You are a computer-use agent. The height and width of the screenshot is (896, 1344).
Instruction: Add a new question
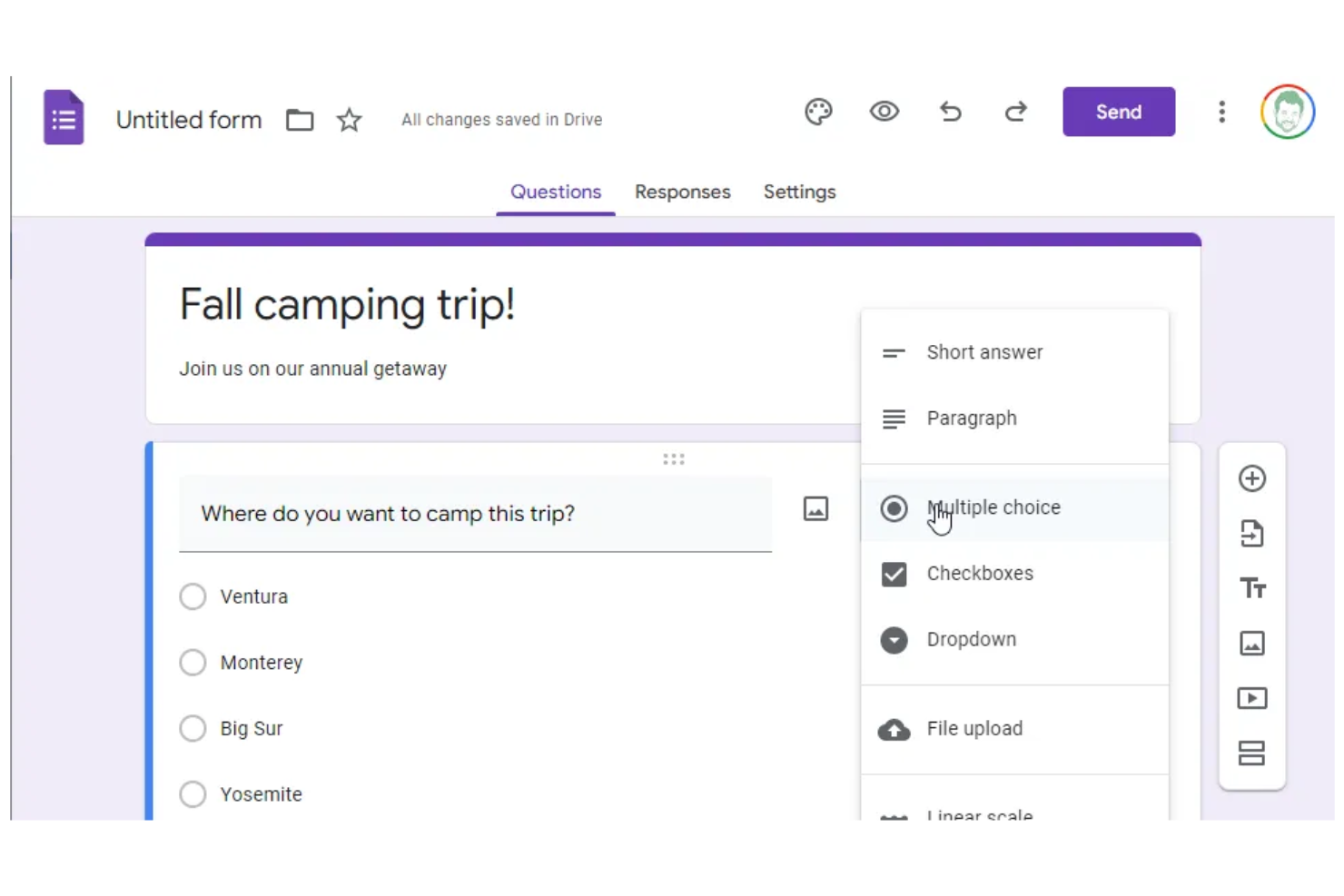tap(1252, 478)
